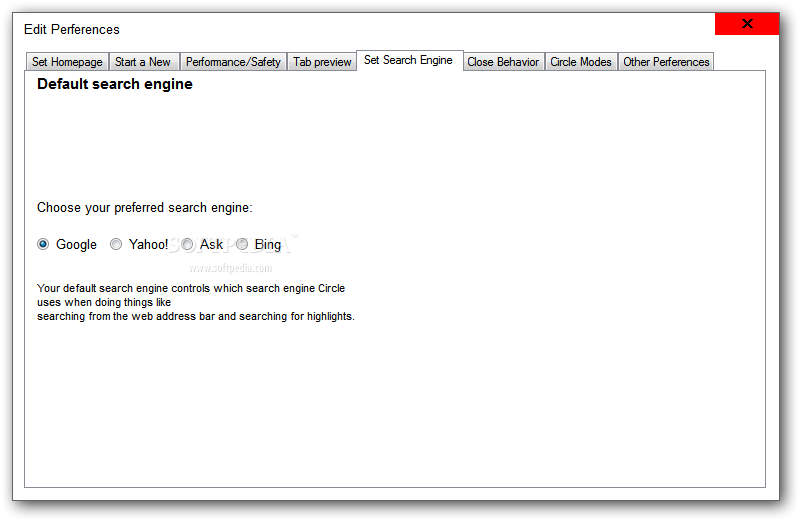The image size is (800, 521).
Task: Open the Start a New tab
Action: pos(143,62)
